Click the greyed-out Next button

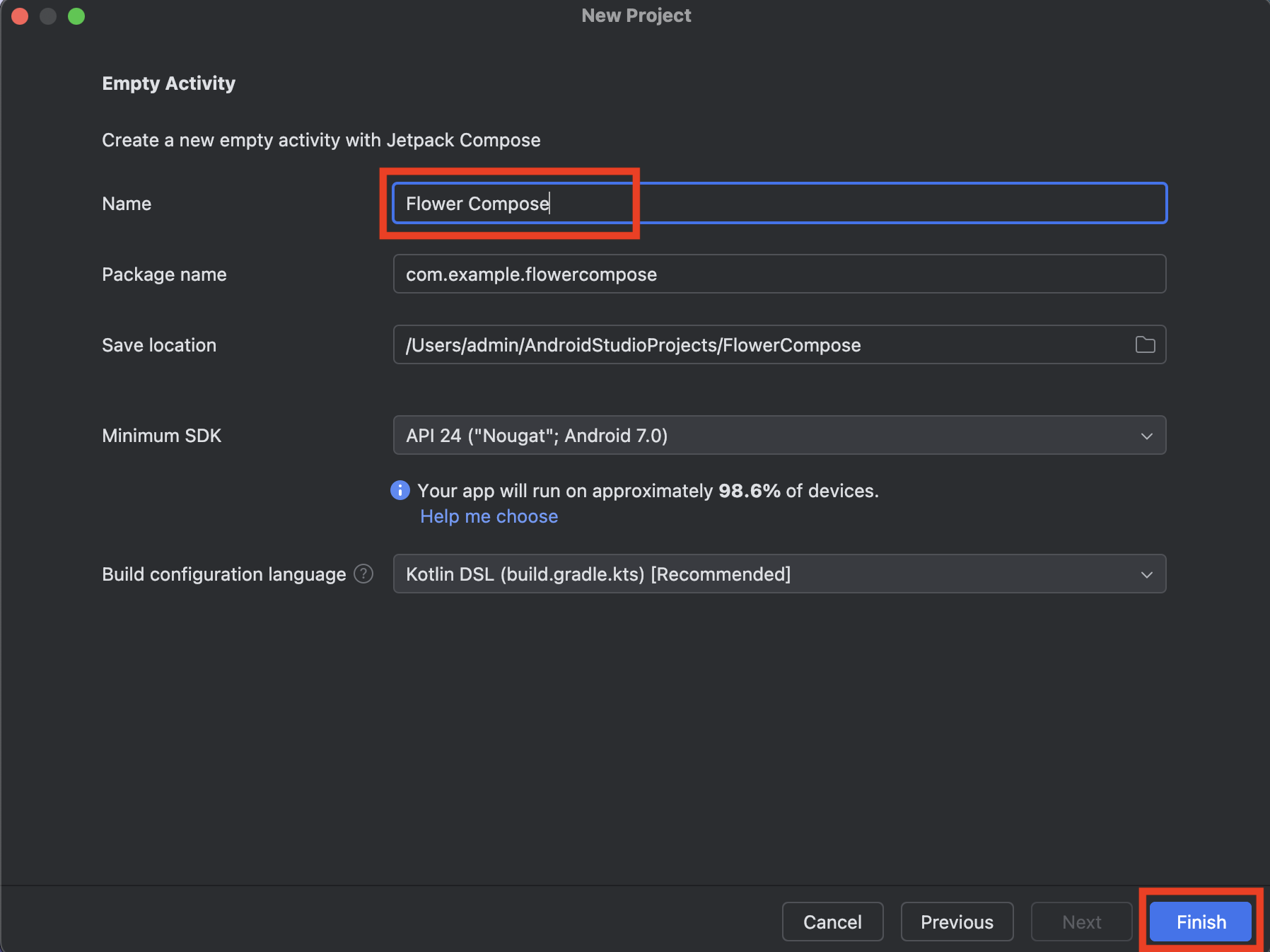(1081, 922)
